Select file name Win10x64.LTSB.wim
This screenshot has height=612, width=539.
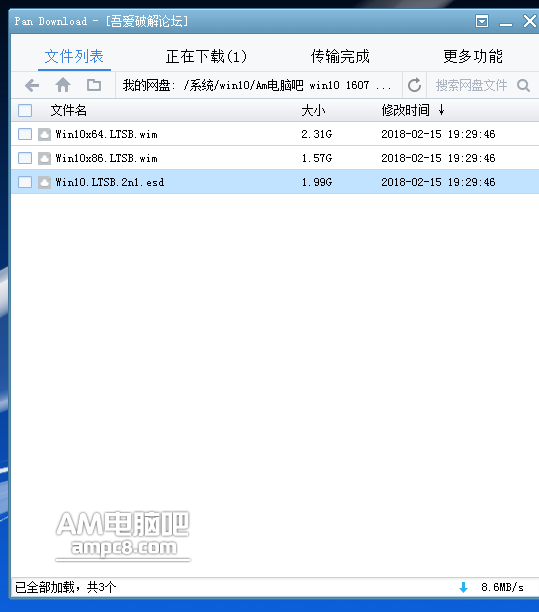click(x=106, y=134)
